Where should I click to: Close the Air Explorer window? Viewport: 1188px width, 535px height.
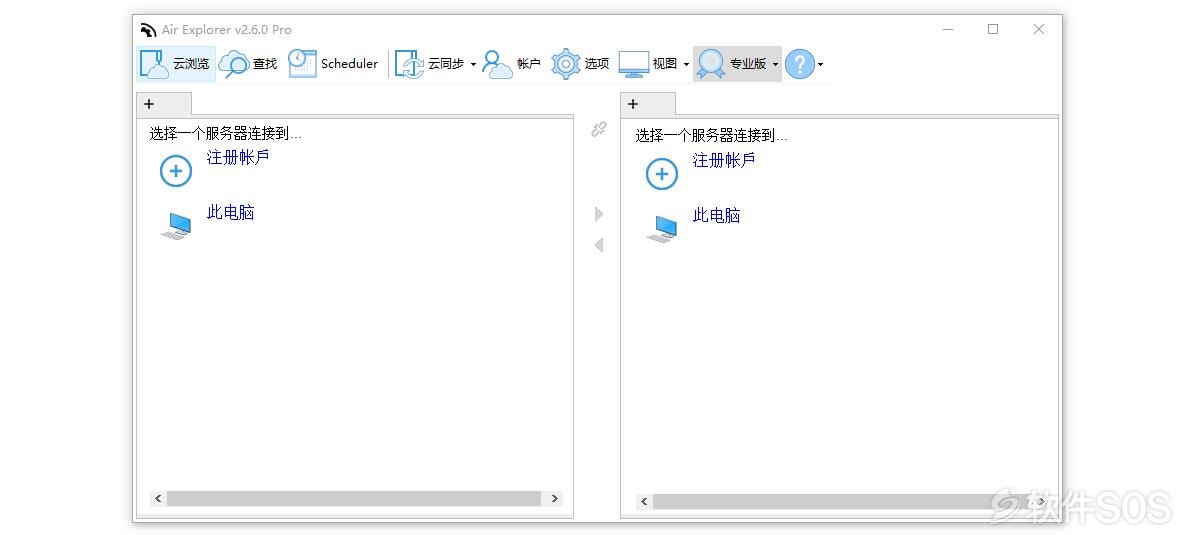tap(1039, 30)
